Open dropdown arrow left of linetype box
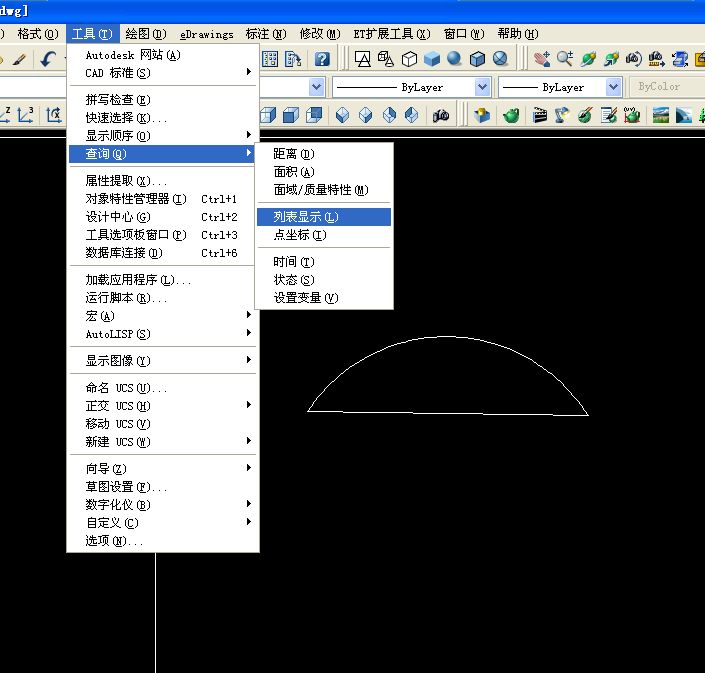 (317, 87)
